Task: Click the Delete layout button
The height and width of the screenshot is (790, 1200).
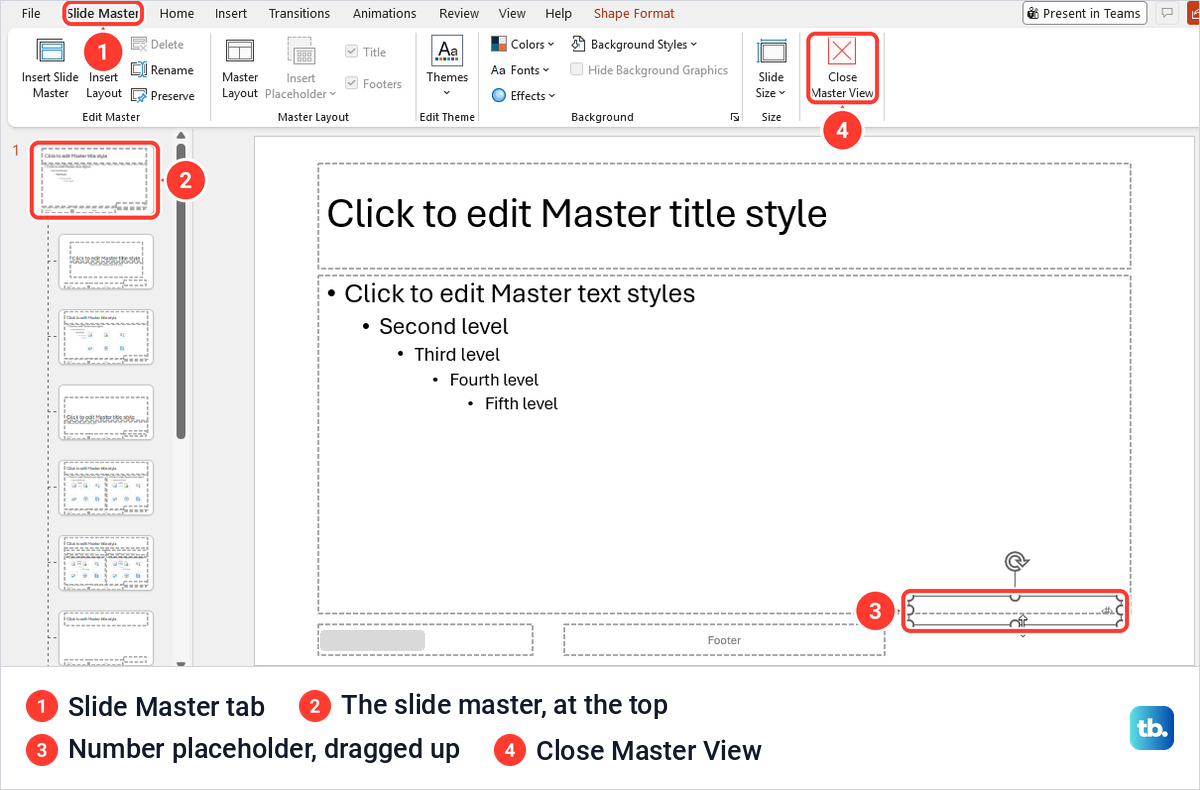Action: [x=157, y=44]
